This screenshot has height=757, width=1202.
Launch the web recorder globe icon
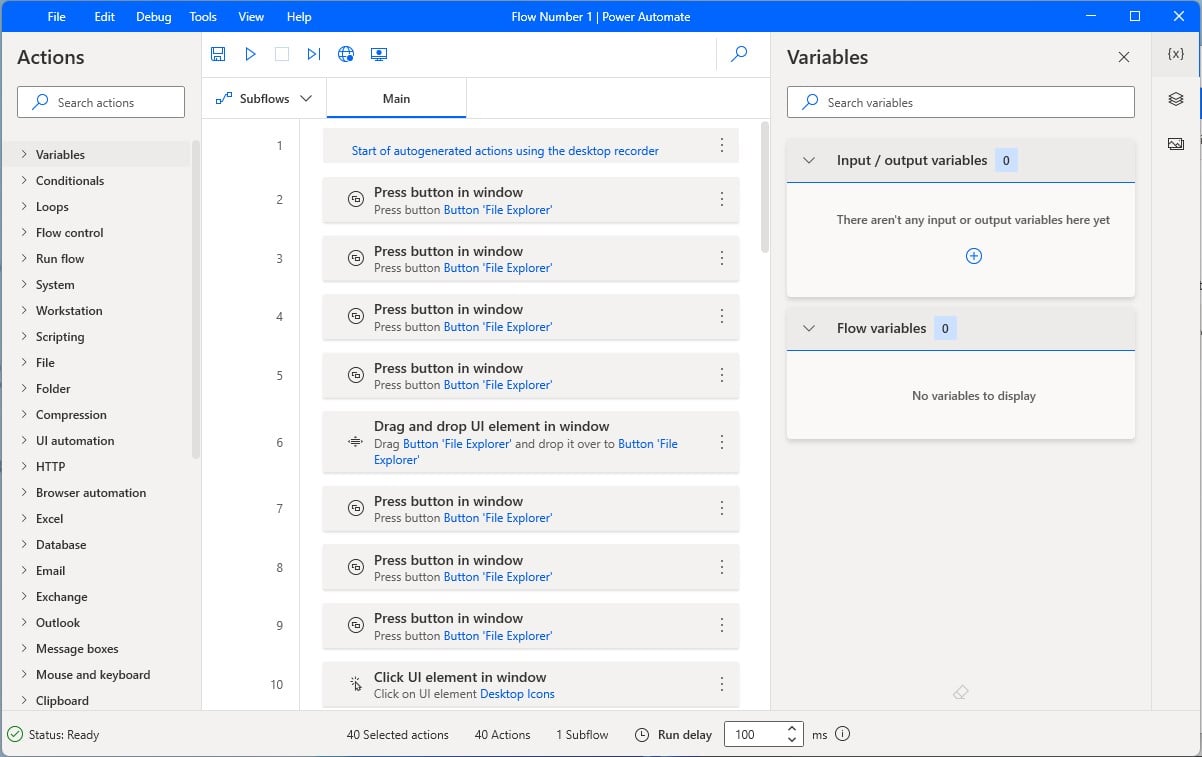click(346, 54)
